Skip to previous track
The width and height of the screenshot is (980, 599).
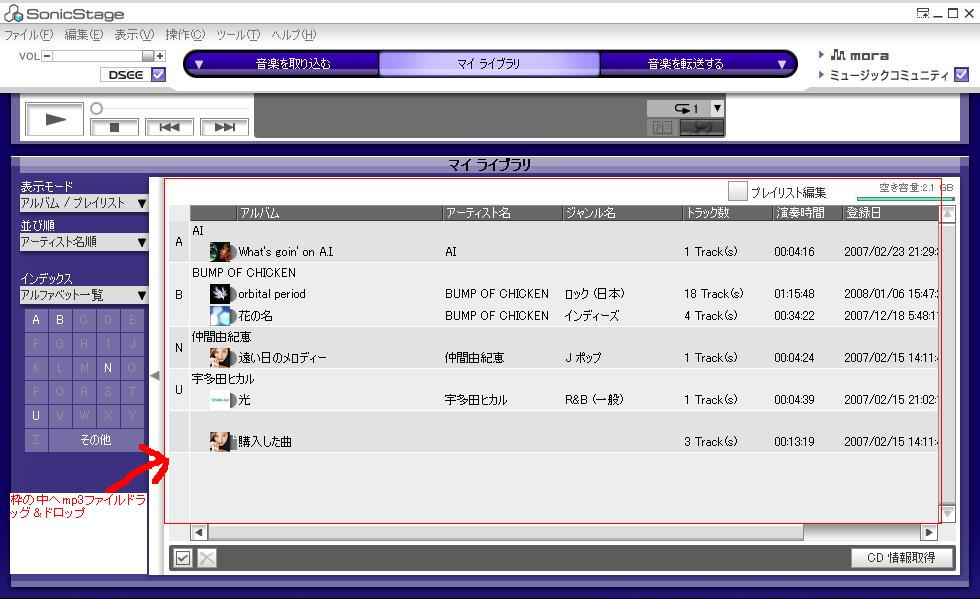click(x=169, y=127)
